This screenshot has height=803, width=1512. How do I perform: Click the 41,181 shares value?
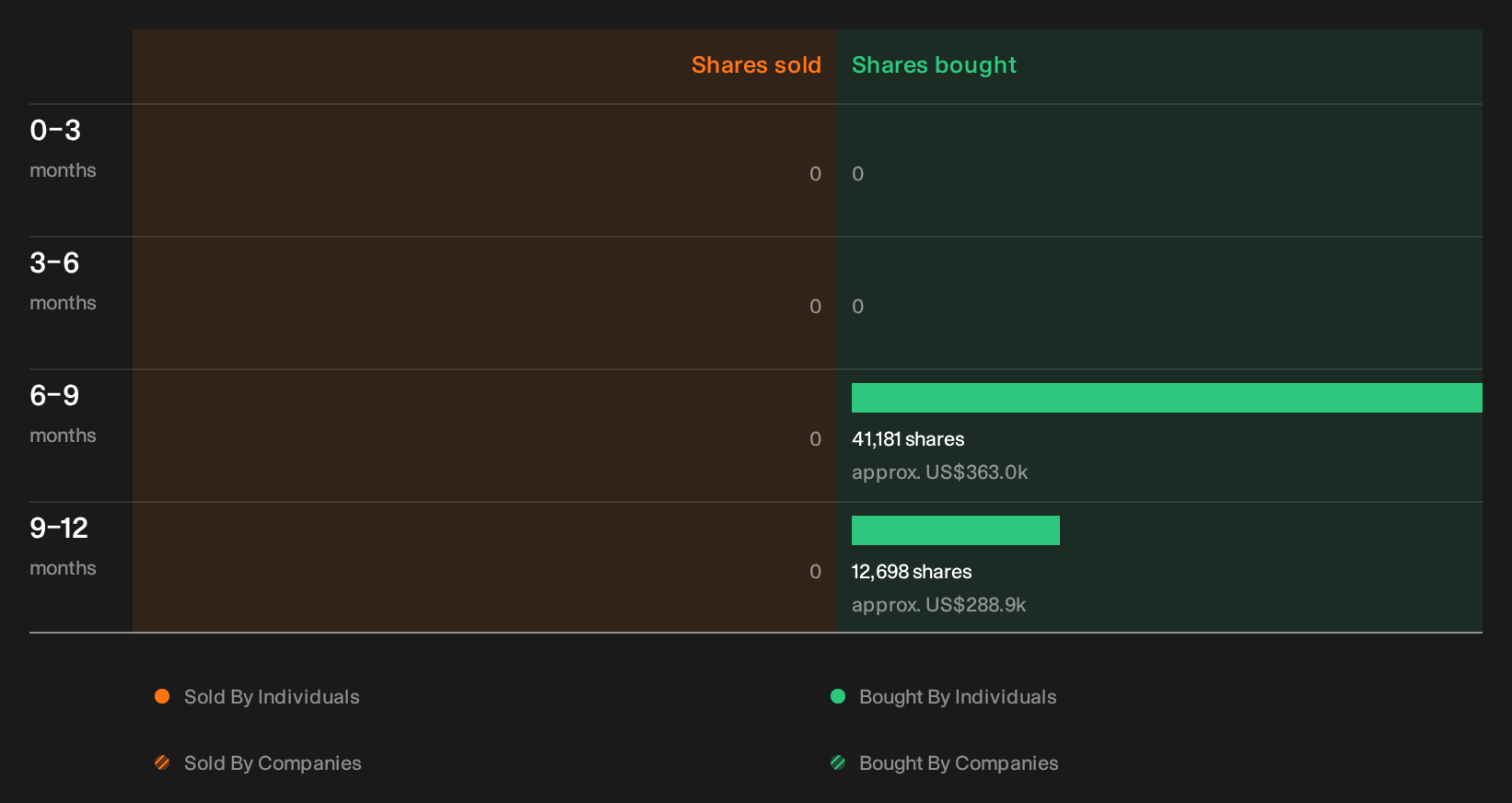[908, 439]
